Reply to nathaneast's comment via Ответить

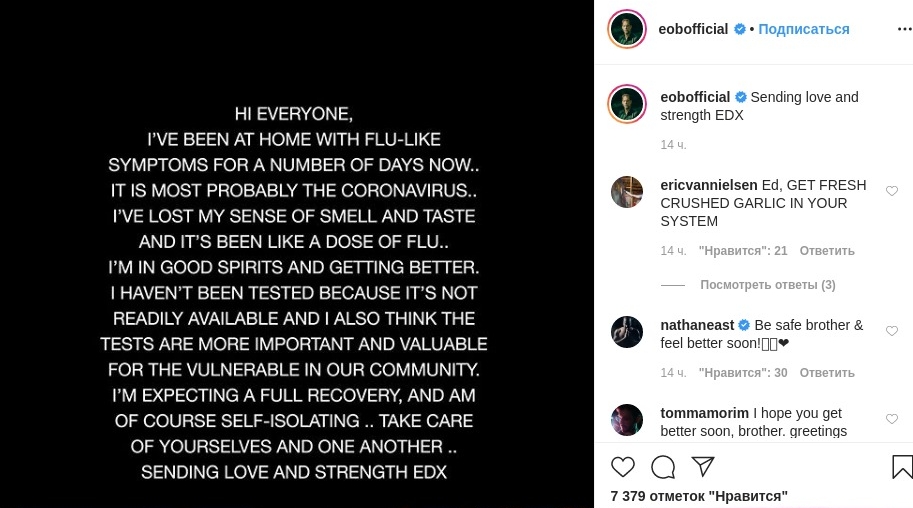827,373
